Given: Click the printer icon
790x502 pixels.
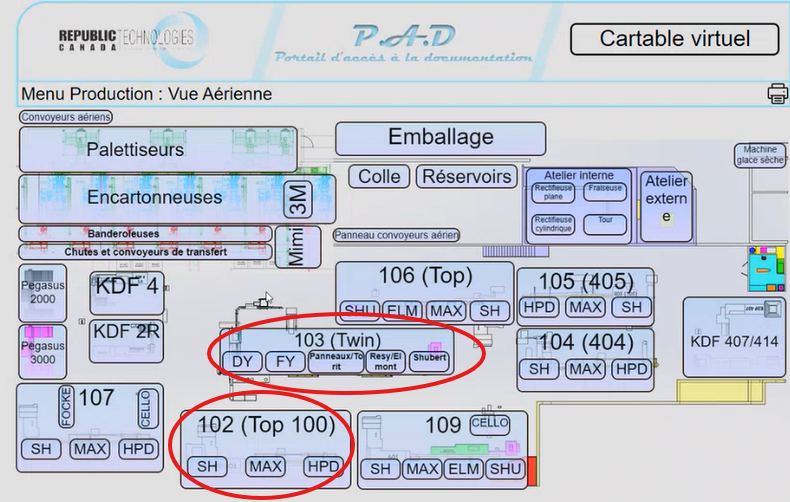Looking at the screenshot, I should (777, 94).
